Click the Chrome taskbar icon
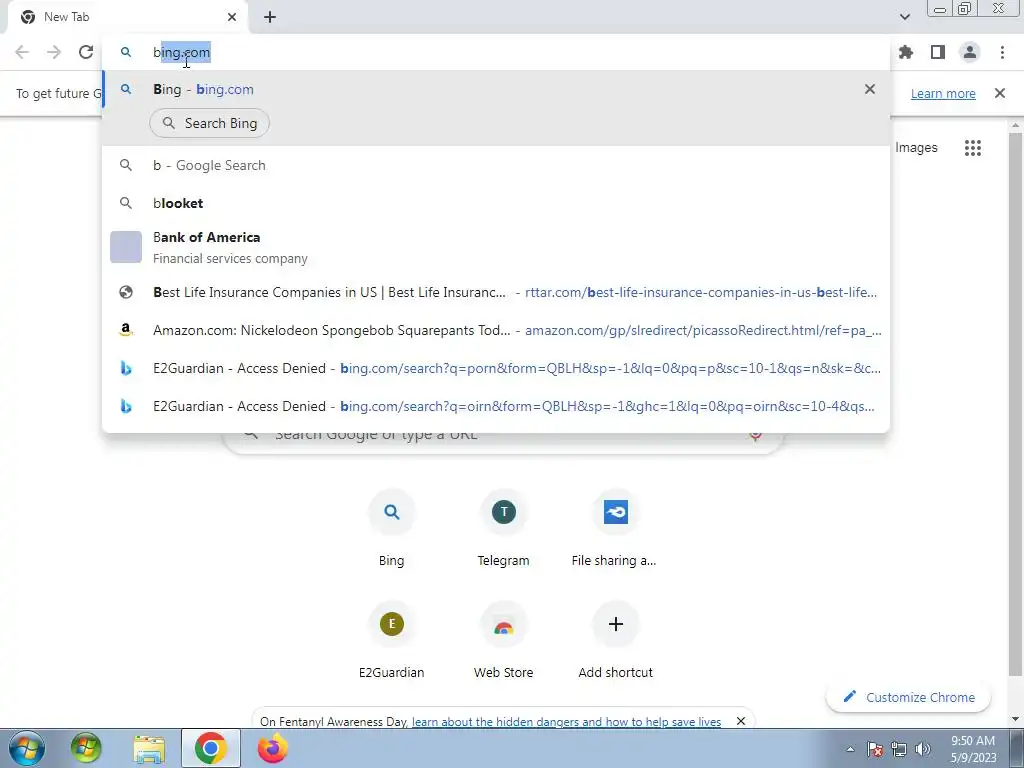 pos(210,748)
